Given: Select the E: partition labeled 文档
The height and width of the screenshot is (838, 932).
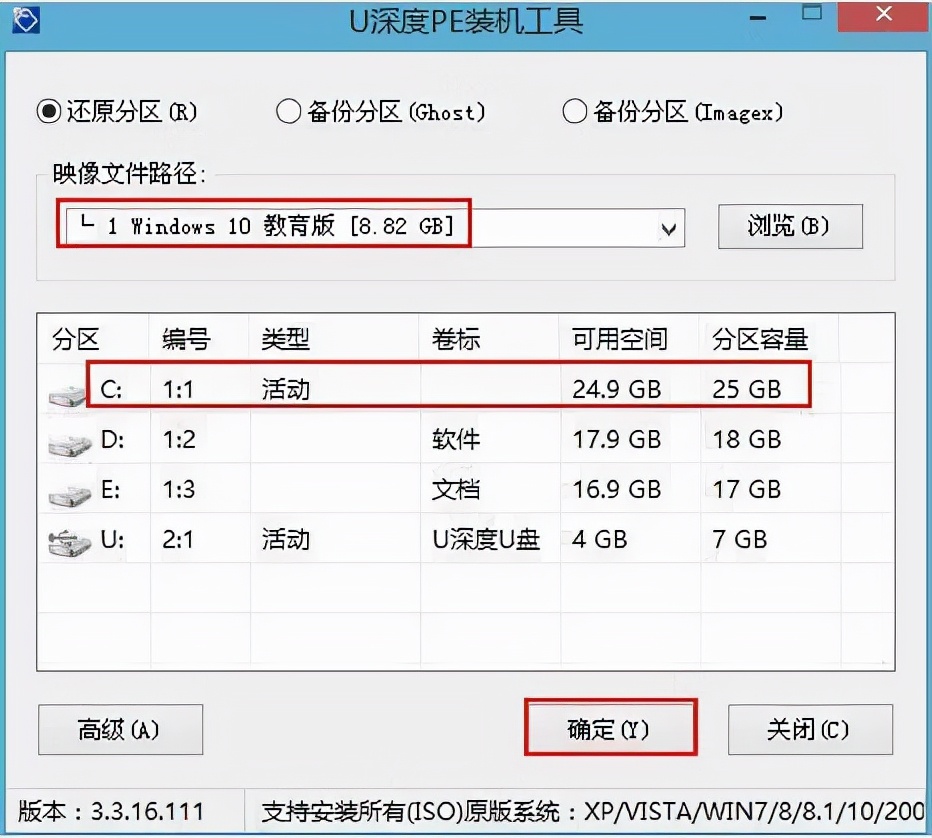Looking at the screenshot, I should click(400, 488).
